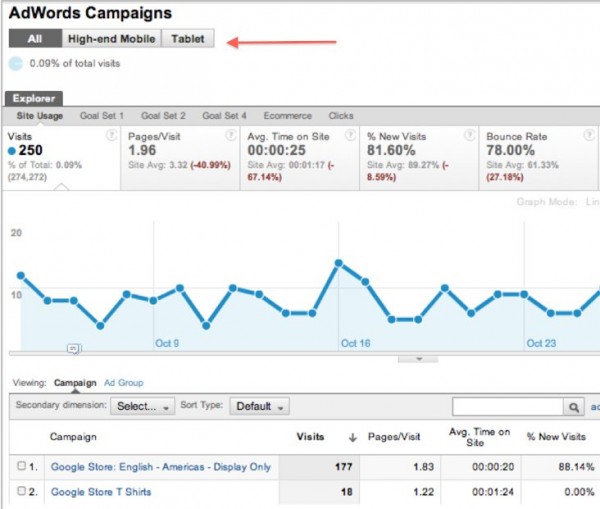Check the box for Google Store T Shirts row
This screenshot has height=509, width=600.
(22, 491)
